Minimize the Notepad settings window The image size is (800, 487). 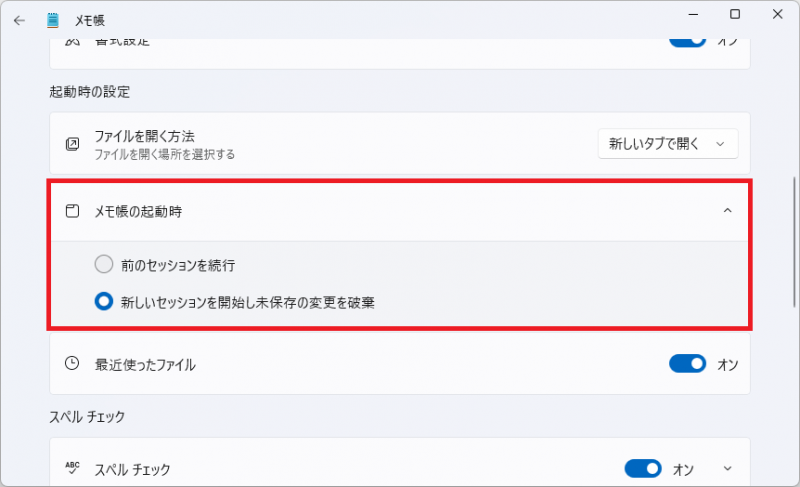point(691,14)
